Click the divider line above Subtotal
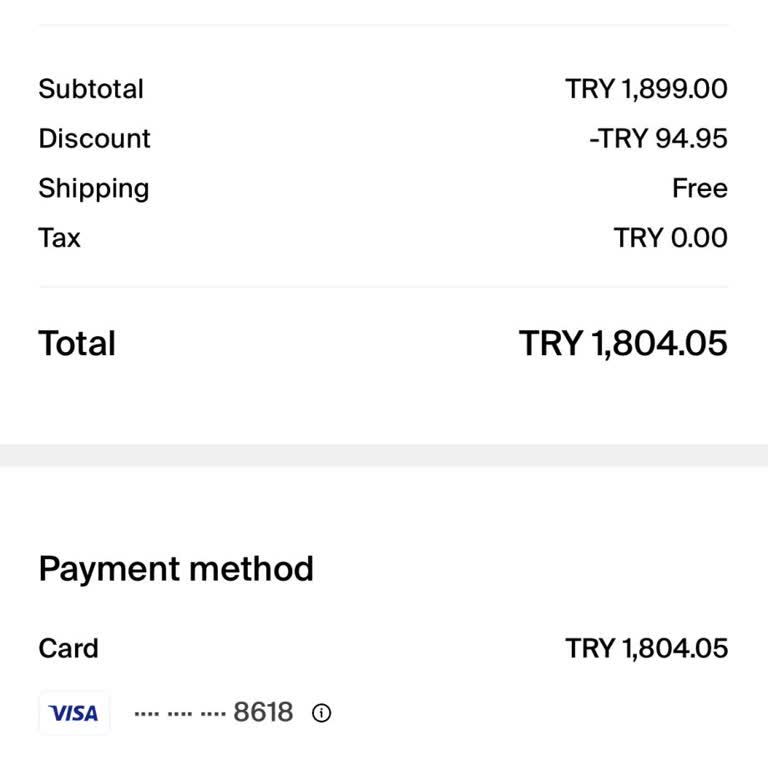 384,25
